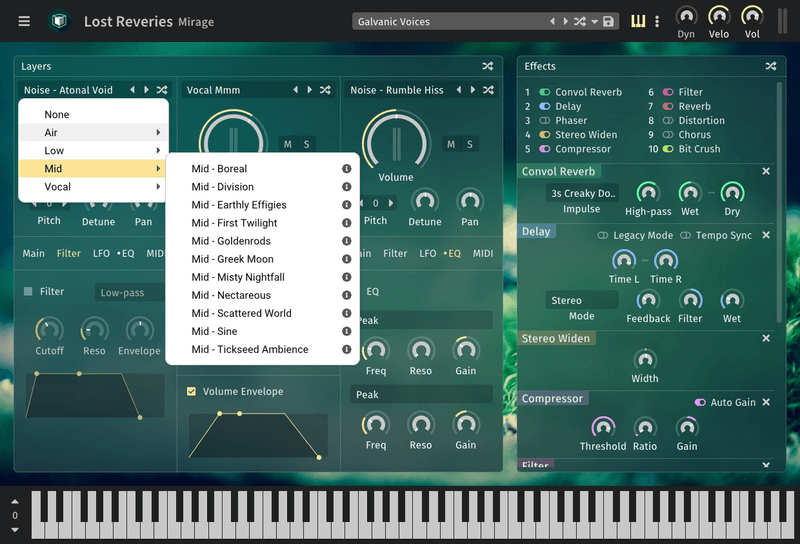Select next sample for Vocal Mmm layer
This screenshot has width=800, height=544.
[x=310, y=90]
